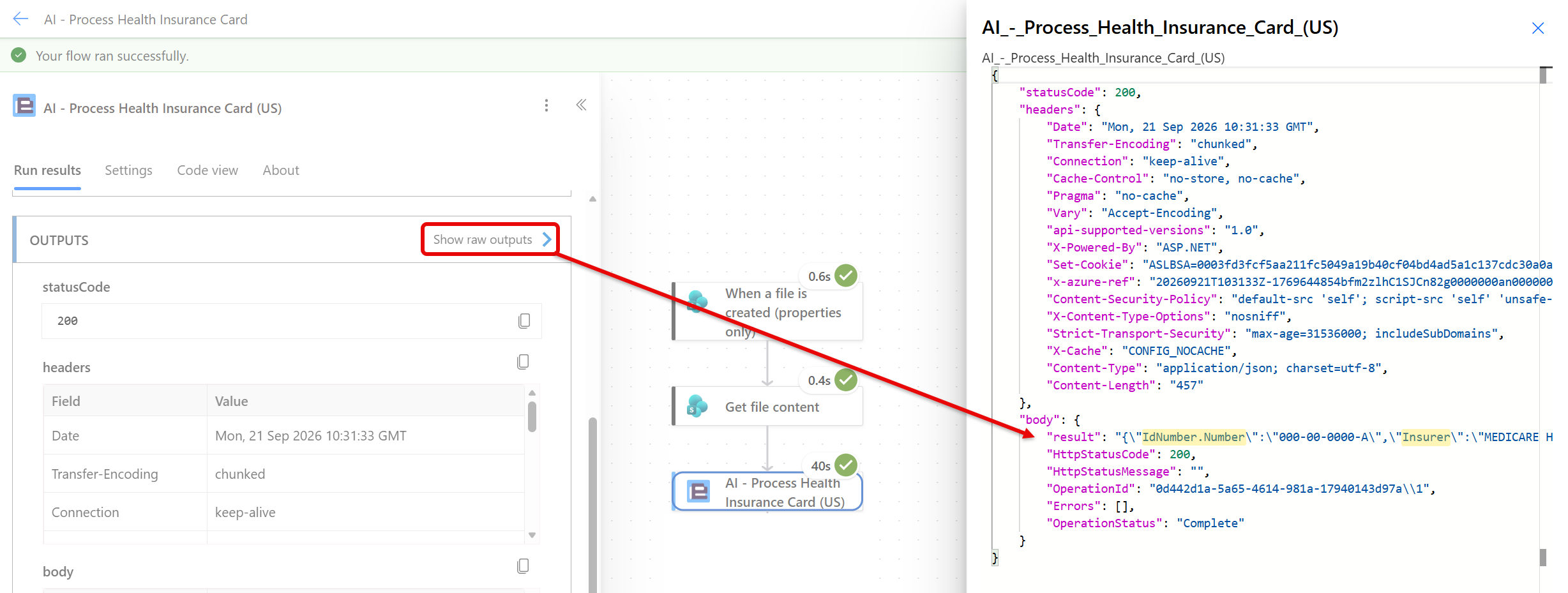Click the left panel scroll up arrow
1568x593 pixels.
(592, 199)
